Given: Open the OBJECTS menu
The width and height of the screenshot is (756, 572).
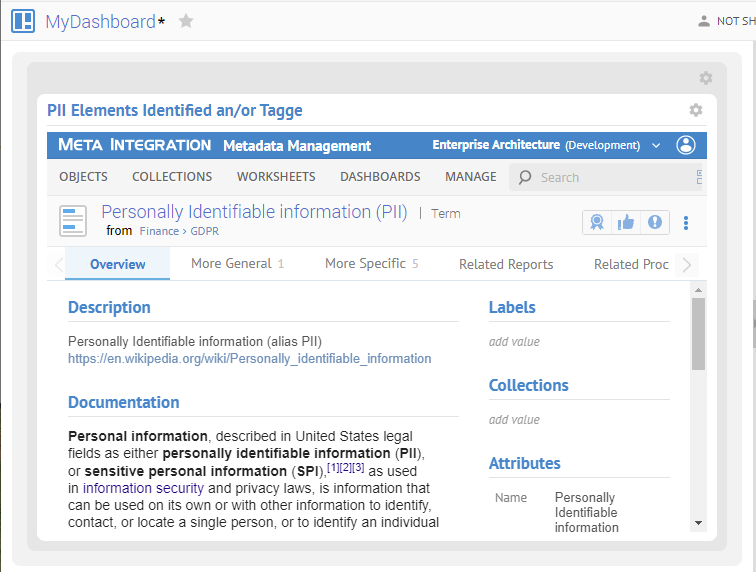Looking at the screenshot, I should (x=83, y=177).
